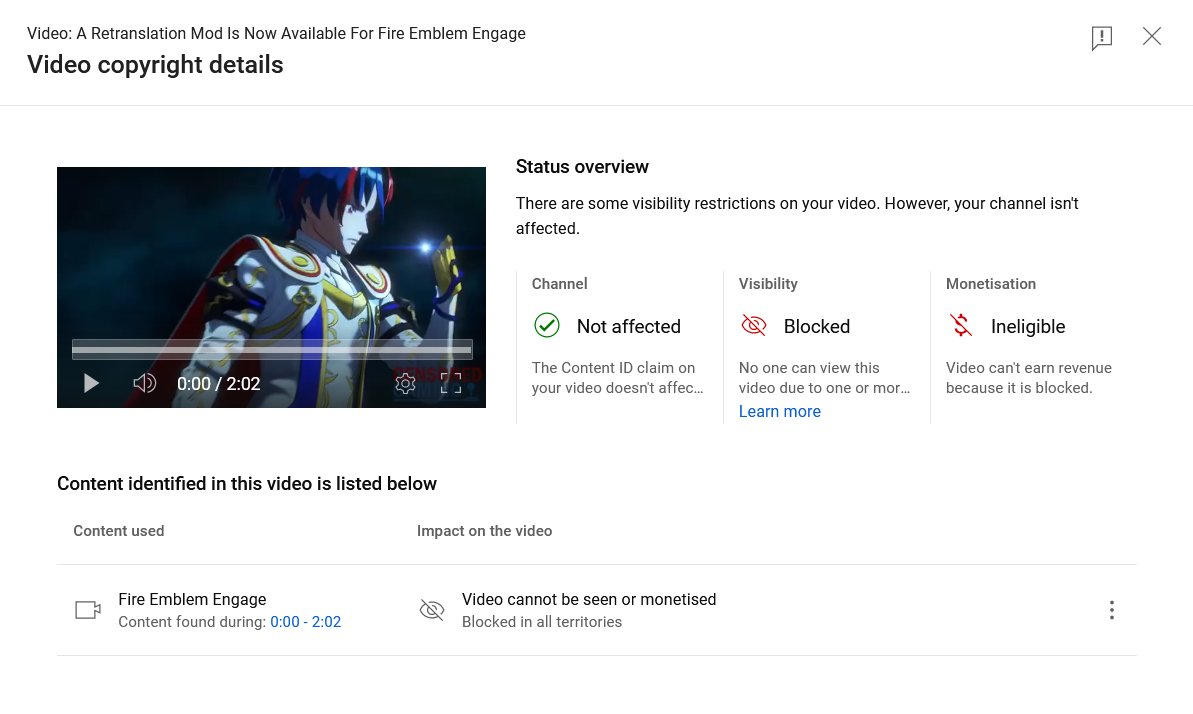Viewport: 1193px width, 714px height.
Task: Mute the video preview volume
Action: pyautogui.click(x=145, y=383)
